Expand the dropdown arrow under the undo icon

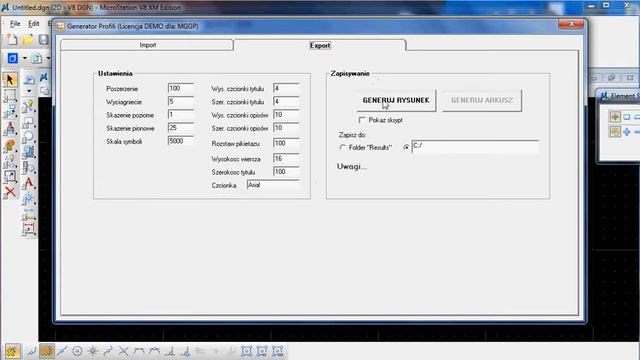(x=29, y=91)
